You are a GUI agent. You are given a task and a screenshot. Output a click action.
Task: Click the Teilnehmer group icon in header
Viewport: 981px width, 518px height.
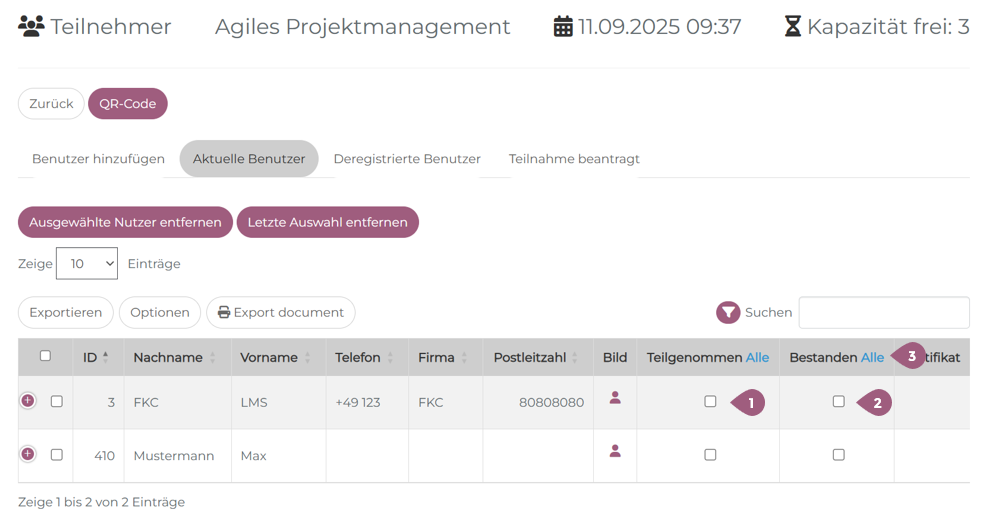[x=31, y=27]
